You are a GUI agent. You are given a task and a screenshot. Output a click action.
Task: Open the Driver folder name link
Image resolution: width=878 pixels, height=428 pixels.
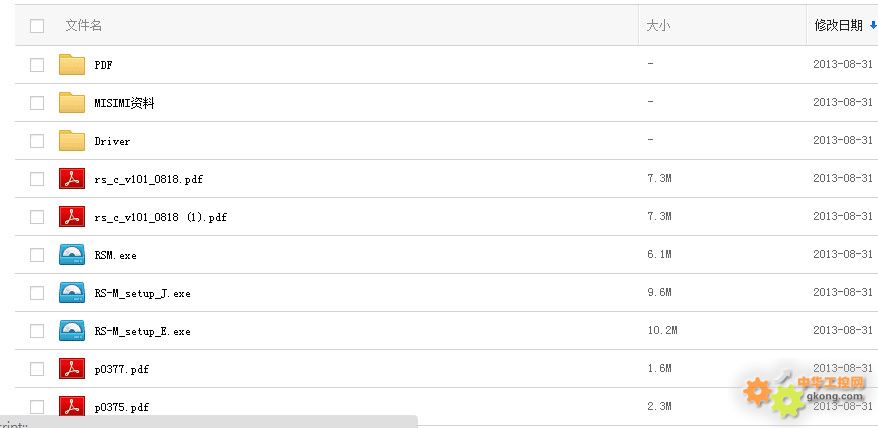pos(112,141)
